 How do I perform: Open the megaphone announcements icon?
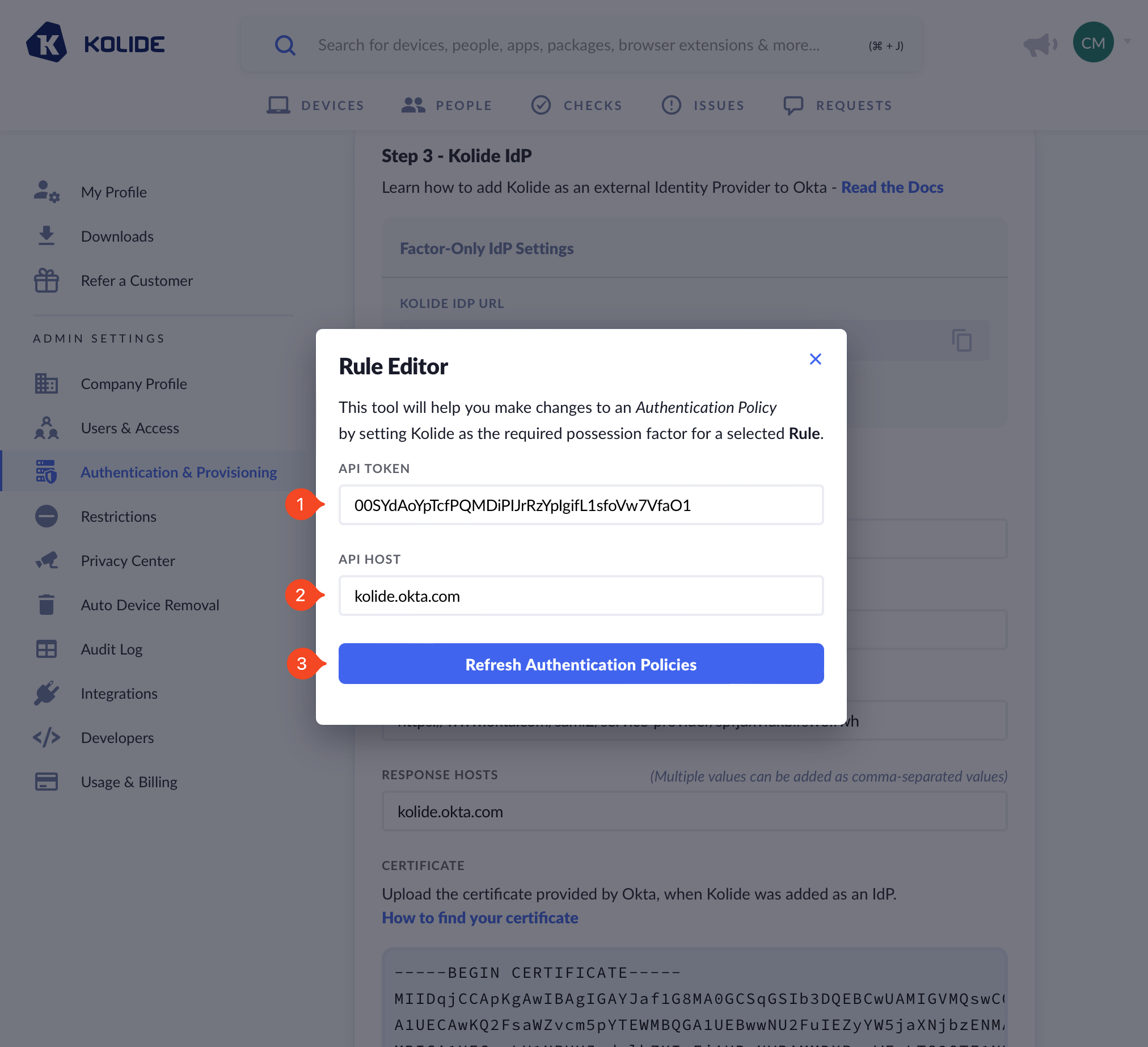click(x=1040, y=44)
